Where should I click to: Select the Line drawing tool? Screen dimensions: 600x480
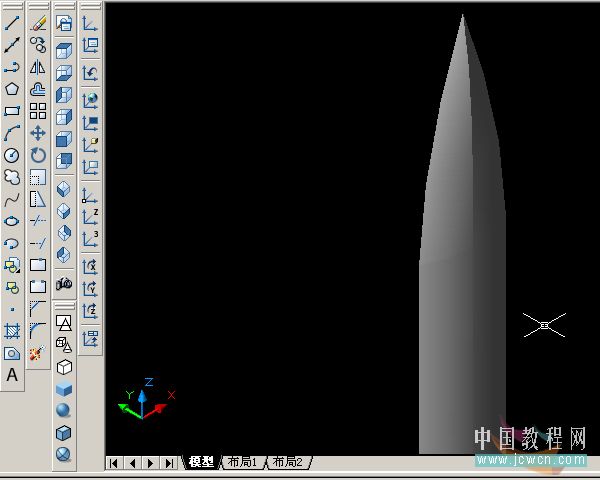coord(12,22)
